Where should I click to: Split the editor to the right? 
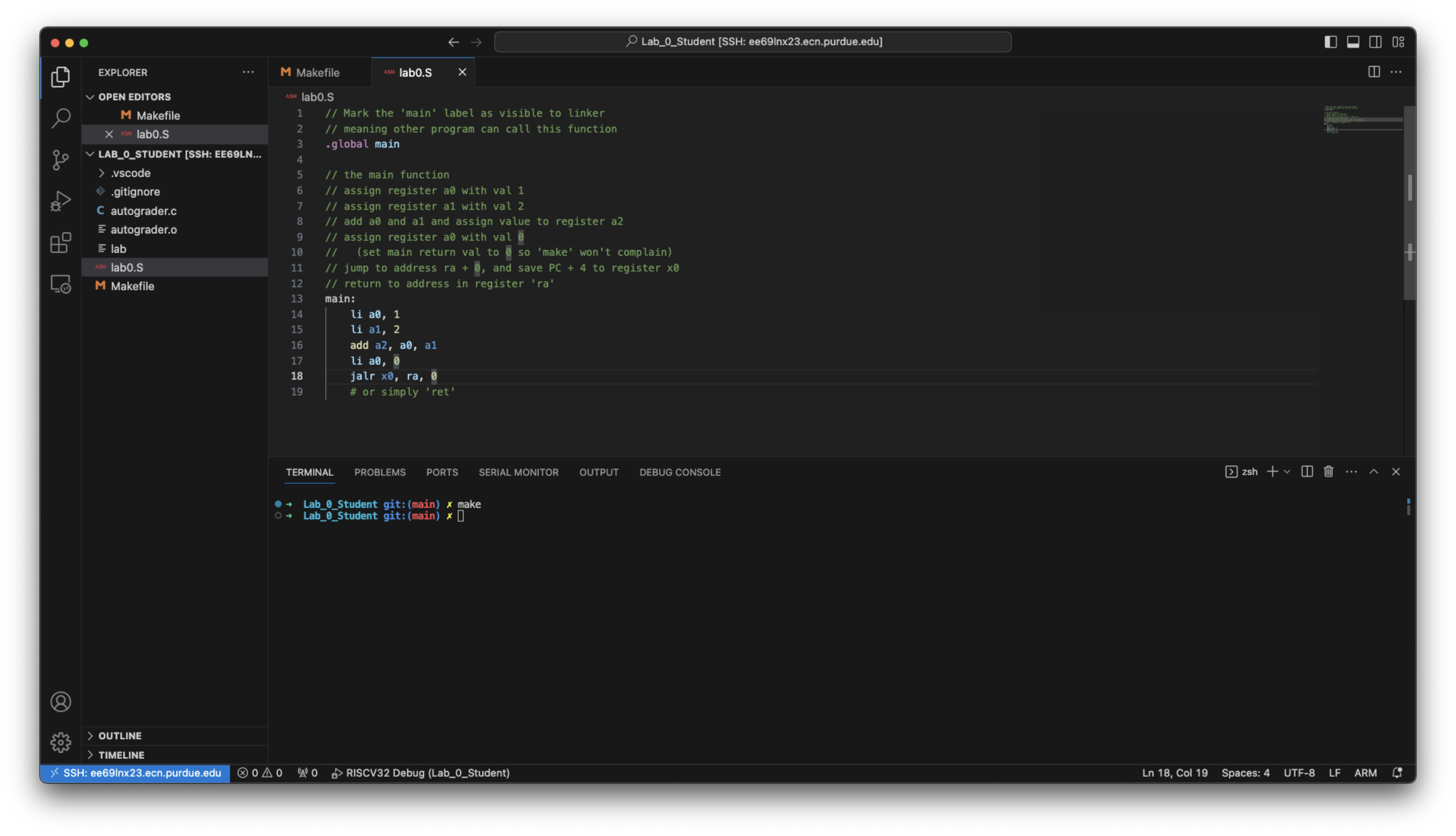tap(1373, 72)
